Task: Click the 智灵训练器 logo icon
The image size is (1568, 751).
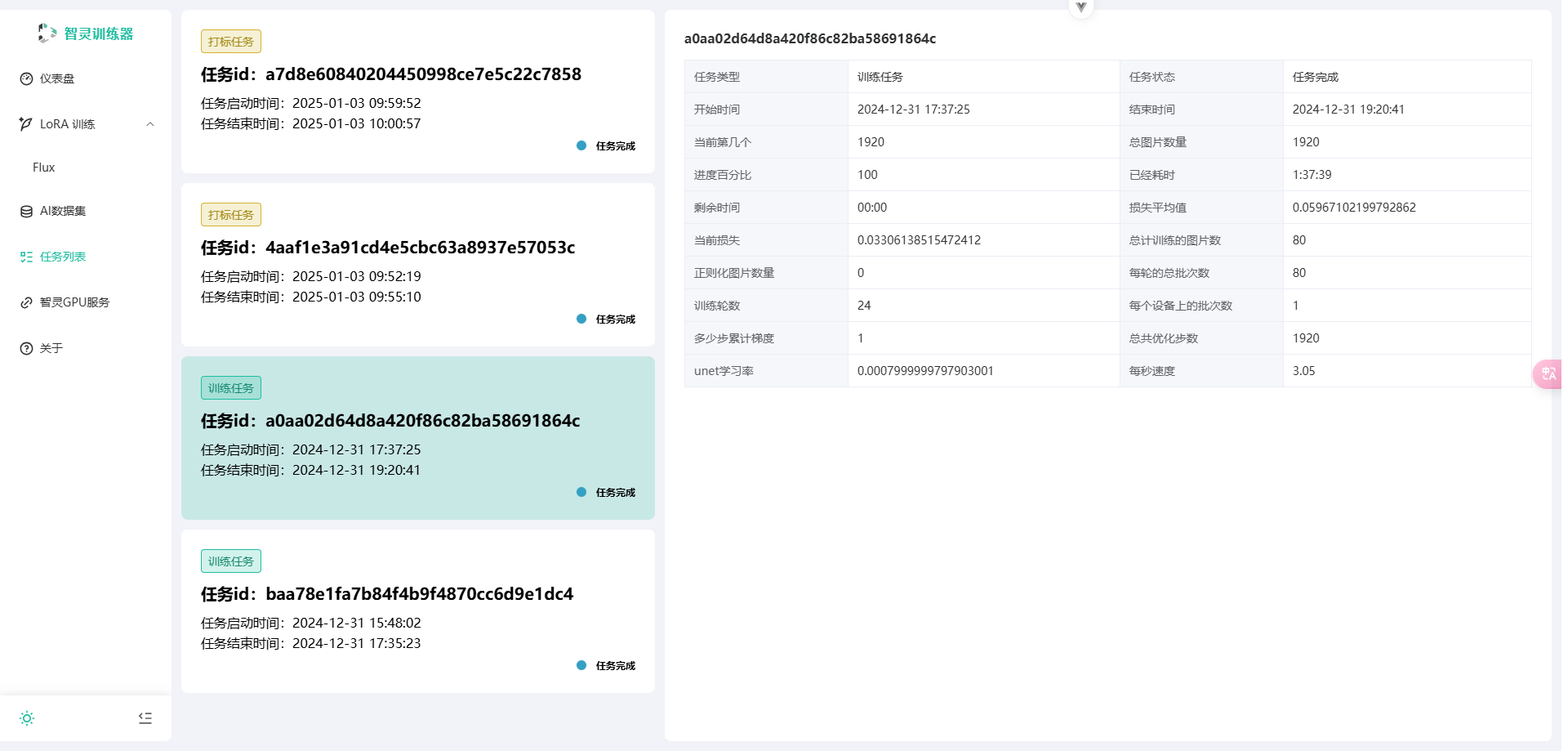Action: pyautogui.click(x=47, y=33)
